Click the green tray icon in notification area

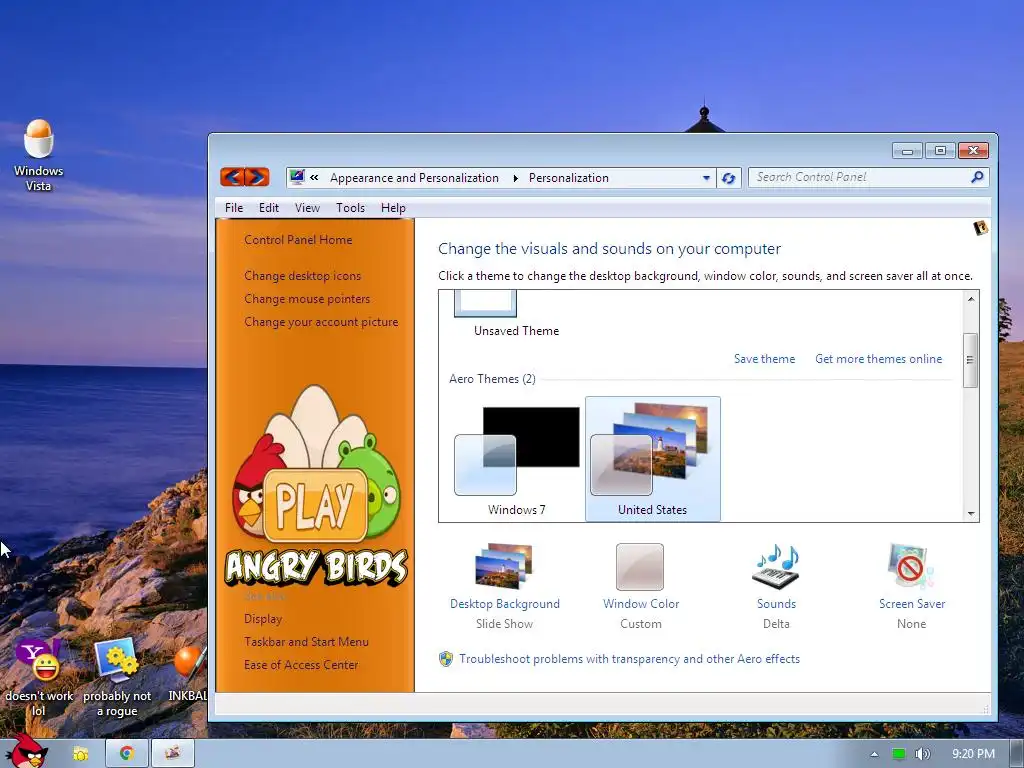coord(899,754)
